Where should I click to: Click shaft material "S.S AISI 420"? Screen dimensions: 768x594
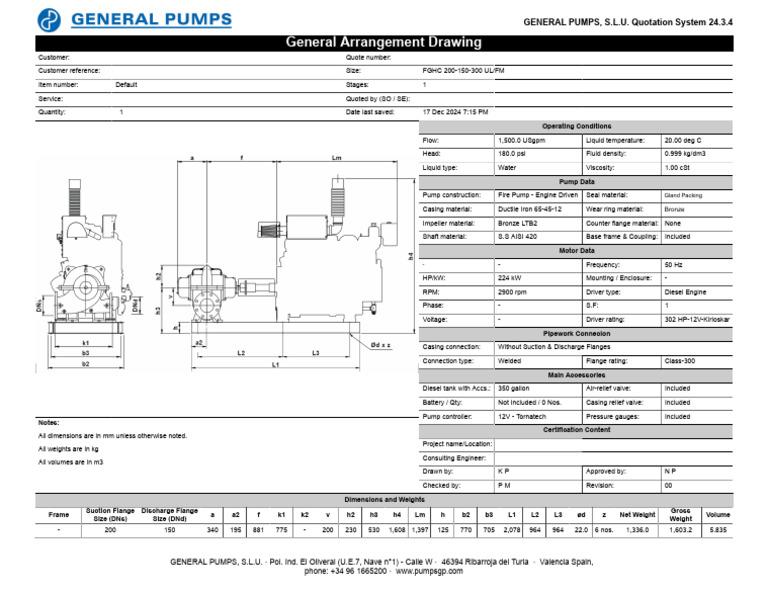517,237
